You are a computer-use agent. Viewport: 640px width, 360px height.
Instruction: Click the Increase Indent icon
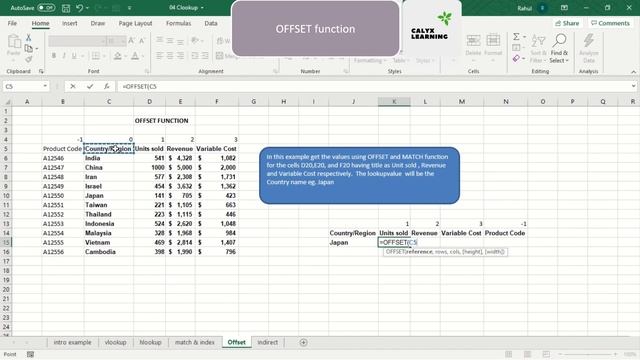pos(205,56)
